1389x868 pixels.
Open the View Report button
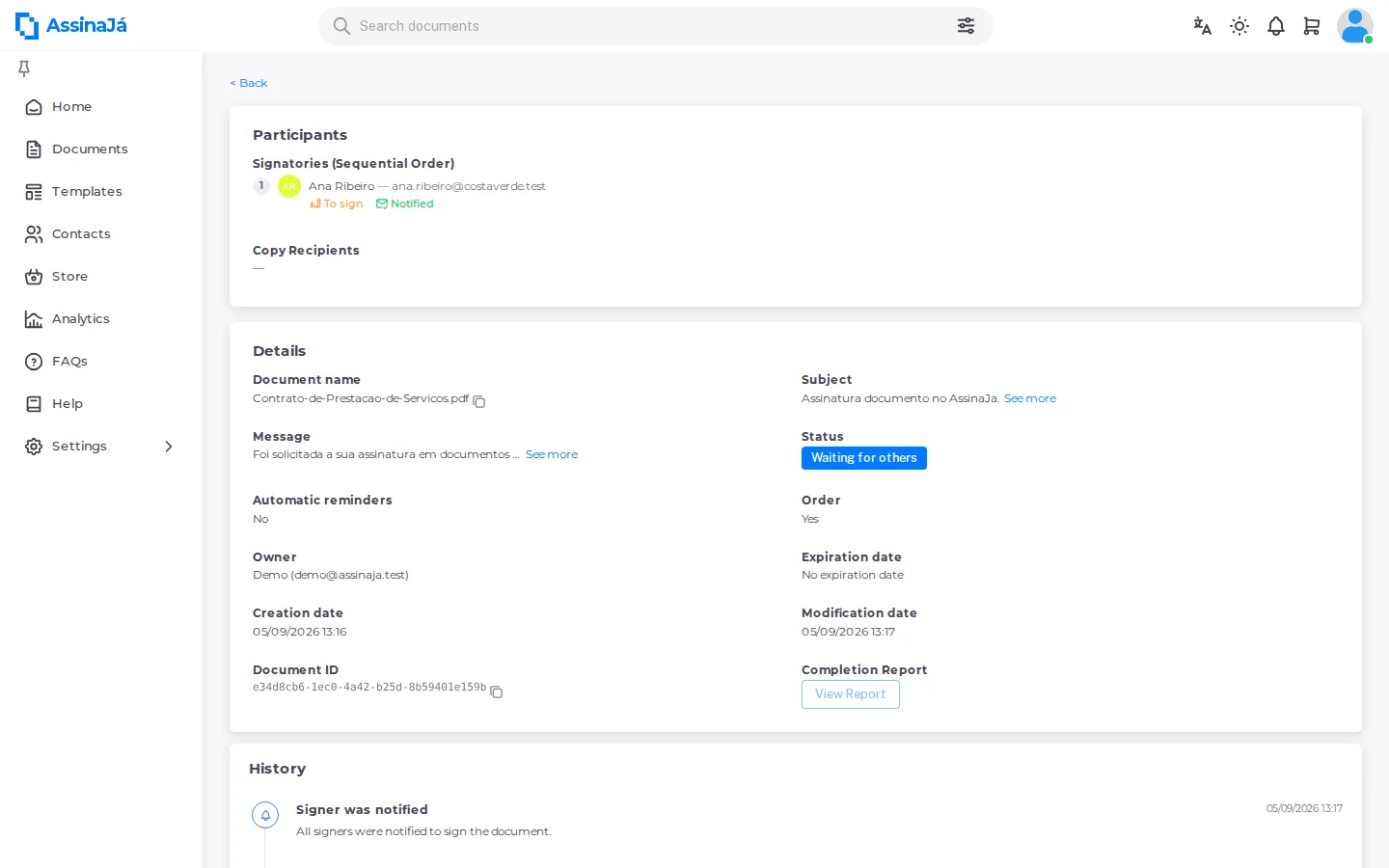(851, 694)
